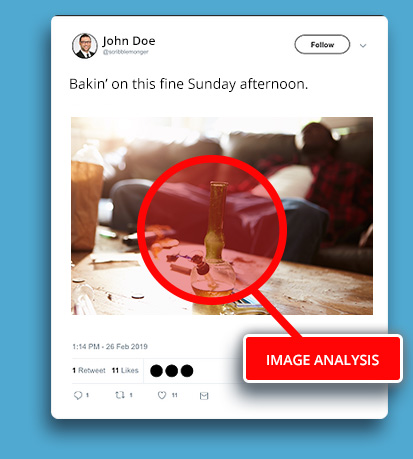Click the red circle highlighting the glass pipe
This screenshot has height=459, width=413.
pyautogui.click(x=212, y=230)
